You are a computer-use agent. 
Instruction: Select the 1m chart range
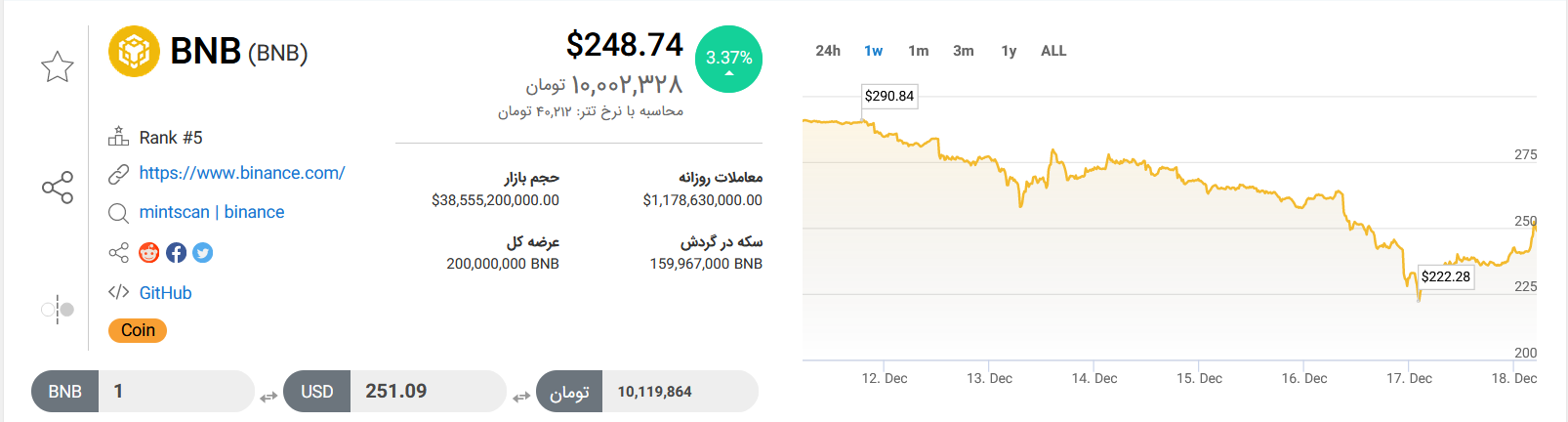pos(918,51)
